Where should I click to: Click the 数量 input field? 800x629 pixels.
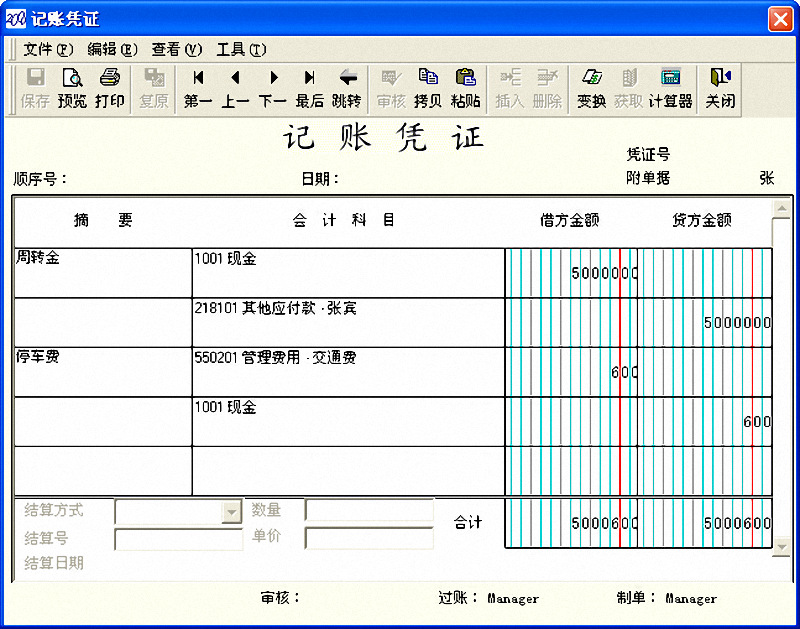click(x=369, y=510)
